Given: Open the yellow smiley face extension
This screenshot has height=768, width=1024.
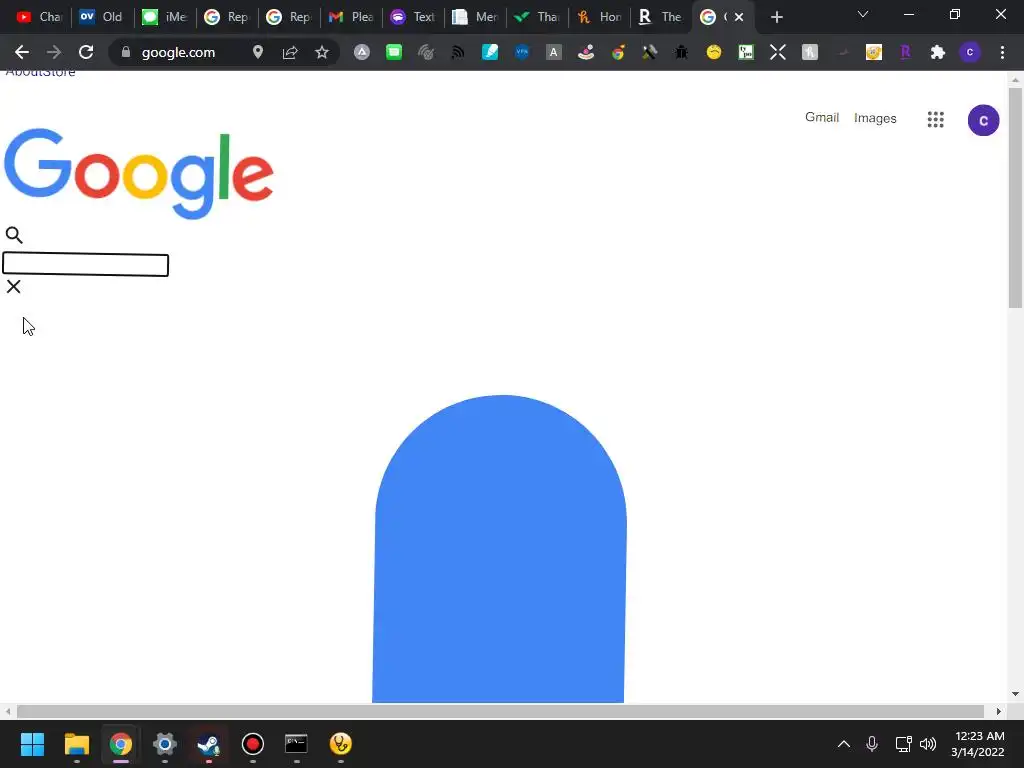Looking at the screenshot, I should pos(714,52).
